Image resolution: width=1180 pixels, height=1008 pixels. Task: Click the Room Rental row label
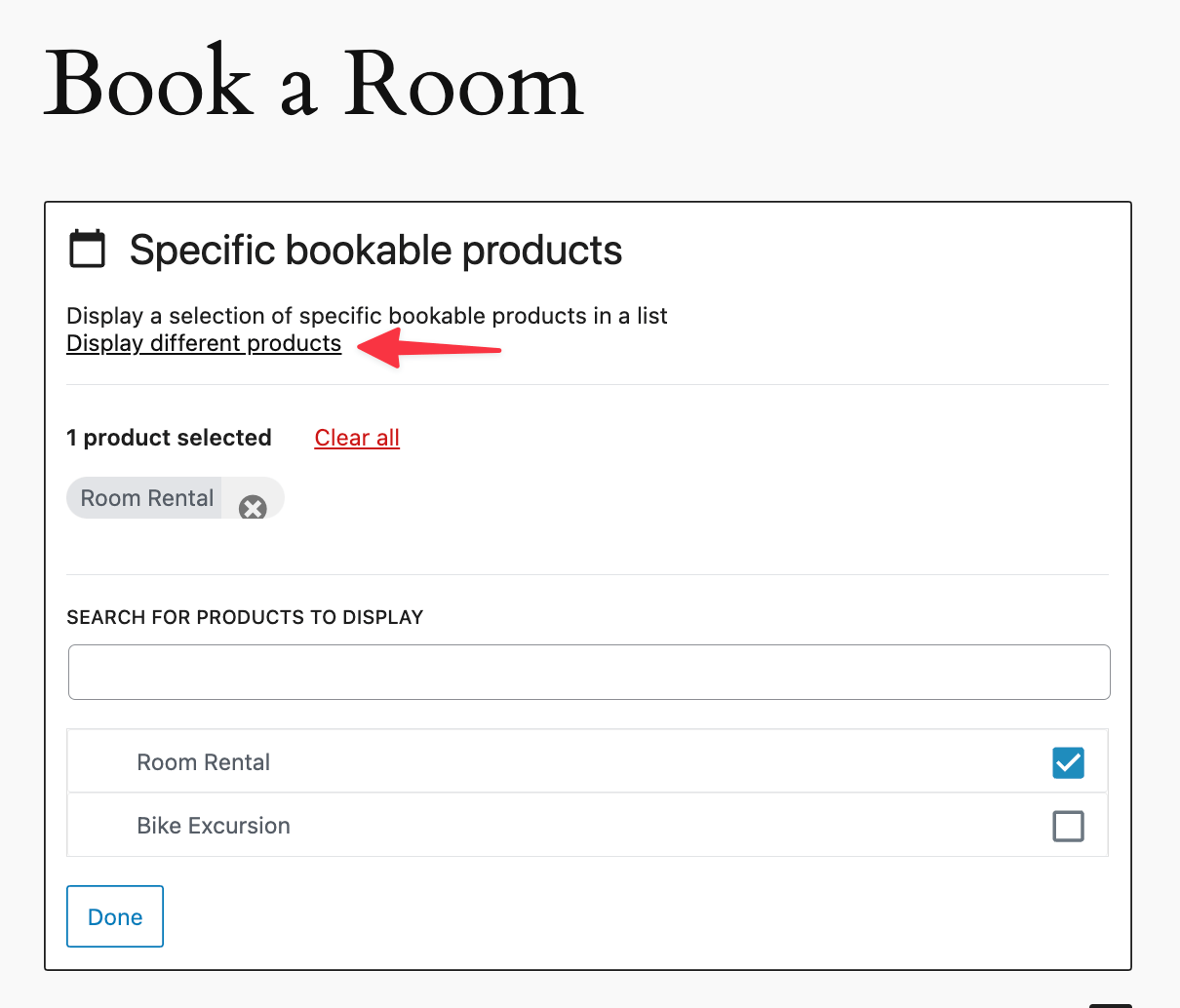(203, 762)
